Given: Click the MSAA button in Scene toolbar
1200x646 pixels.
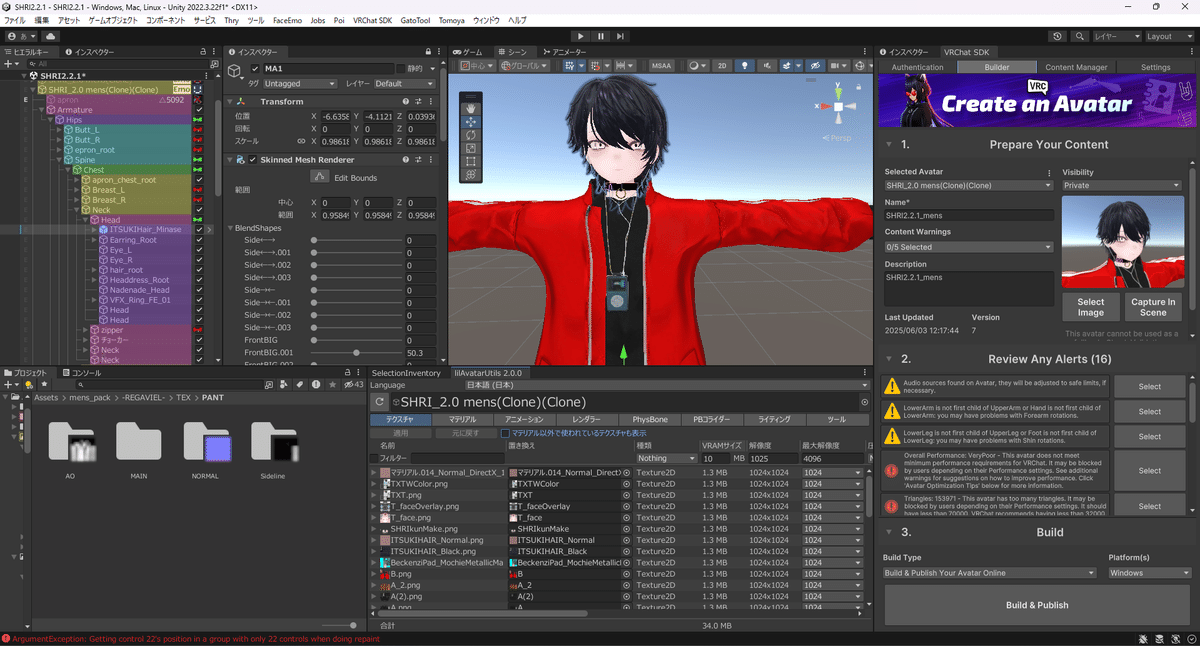Looking at the screenshot, I should click(x=660, y=65).
